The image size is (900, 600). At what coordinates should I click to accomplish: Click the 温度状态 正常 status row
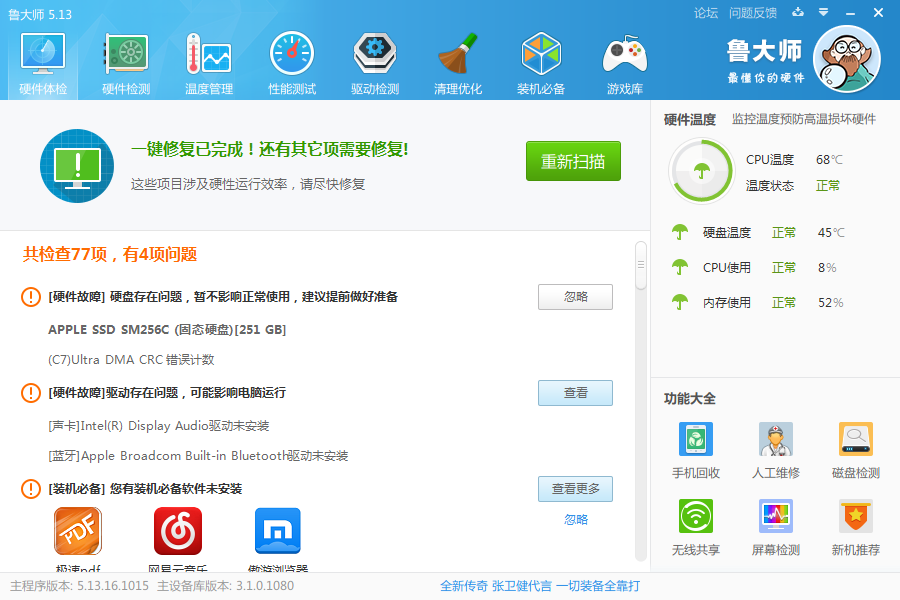pyautogui.click(x=793, y=185)
